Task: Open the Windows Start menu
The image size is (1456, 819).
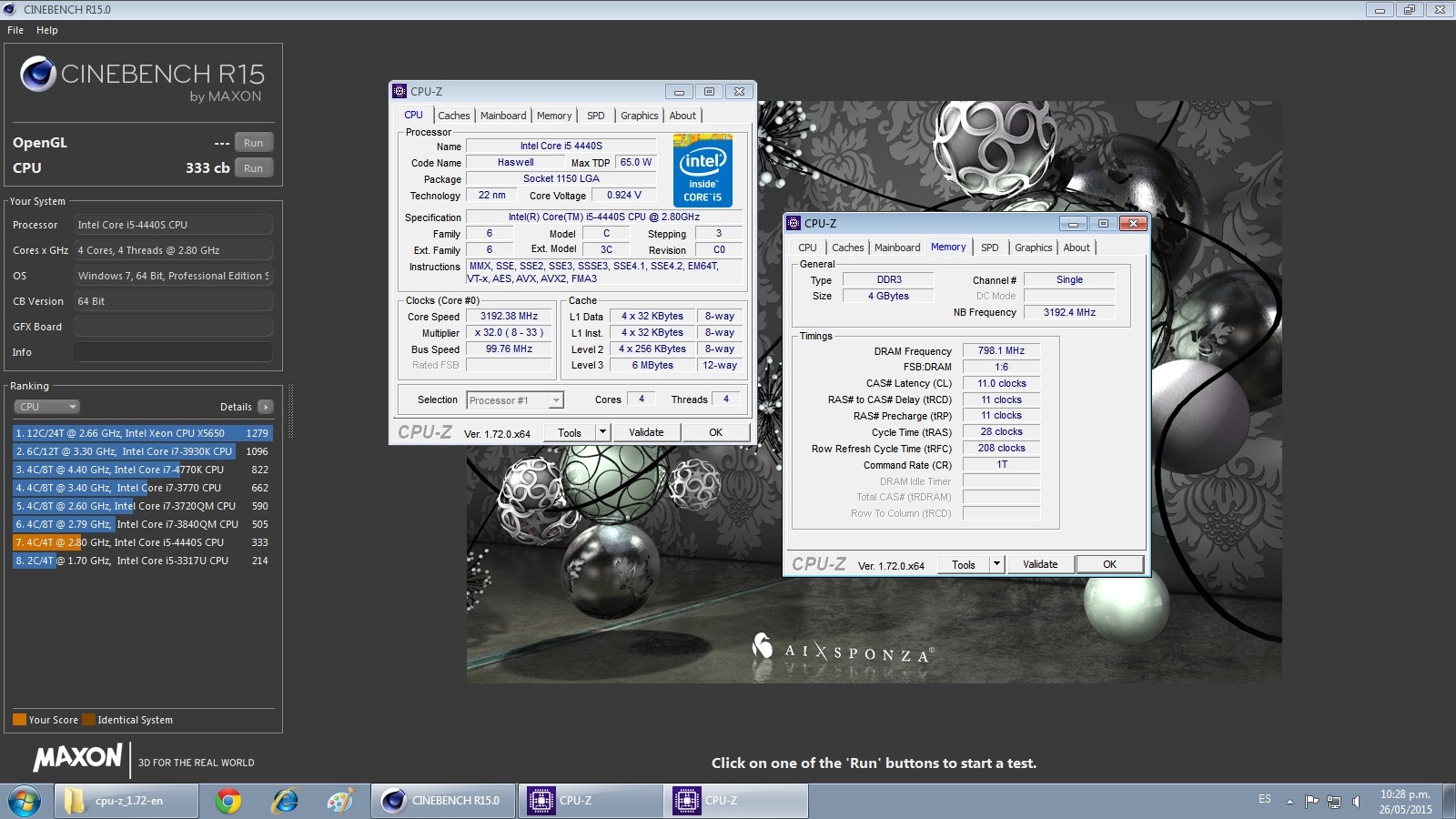Action: pyautogui.click(x=25, y=801)
